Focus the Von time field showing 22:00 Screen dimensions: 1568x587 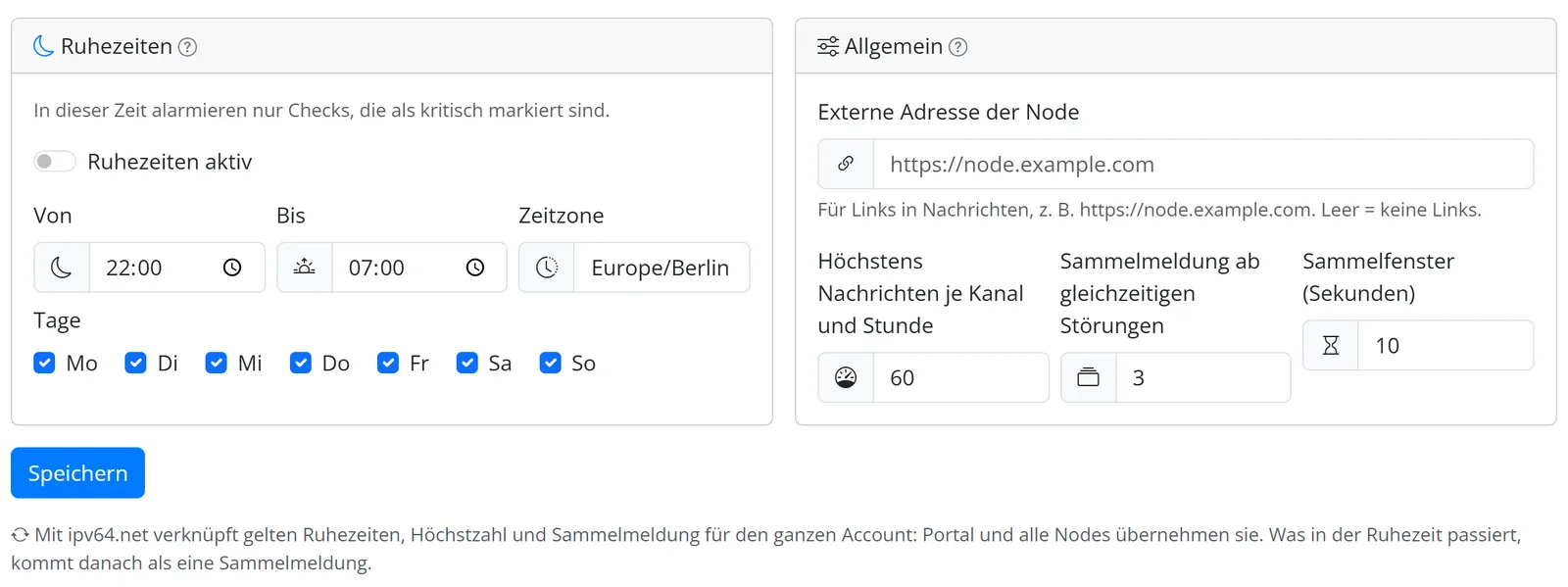[x=176, y=268]
